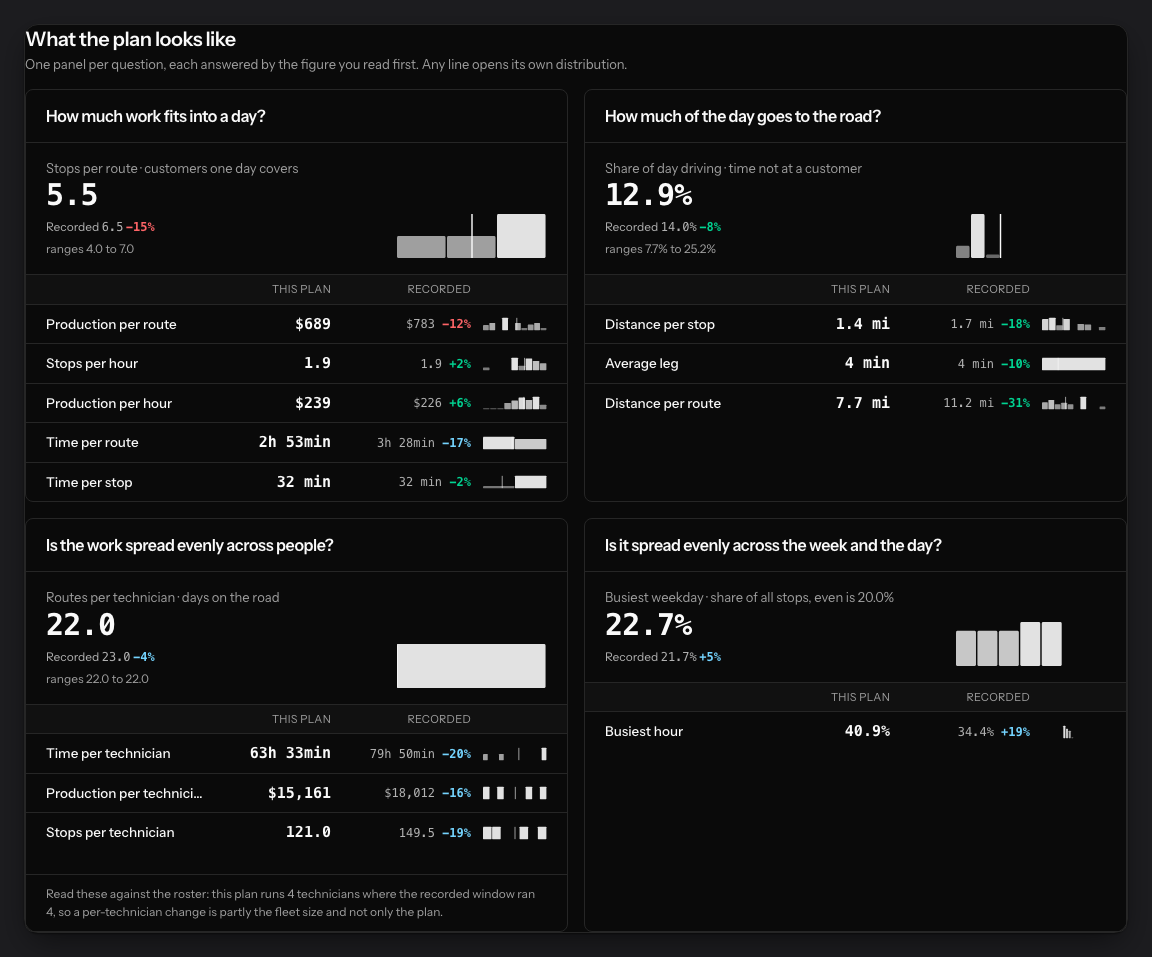Screen dimensions: 1152x957
Task: Click the Busiest weekday bar chart
Action: [x=1009, y=644]
